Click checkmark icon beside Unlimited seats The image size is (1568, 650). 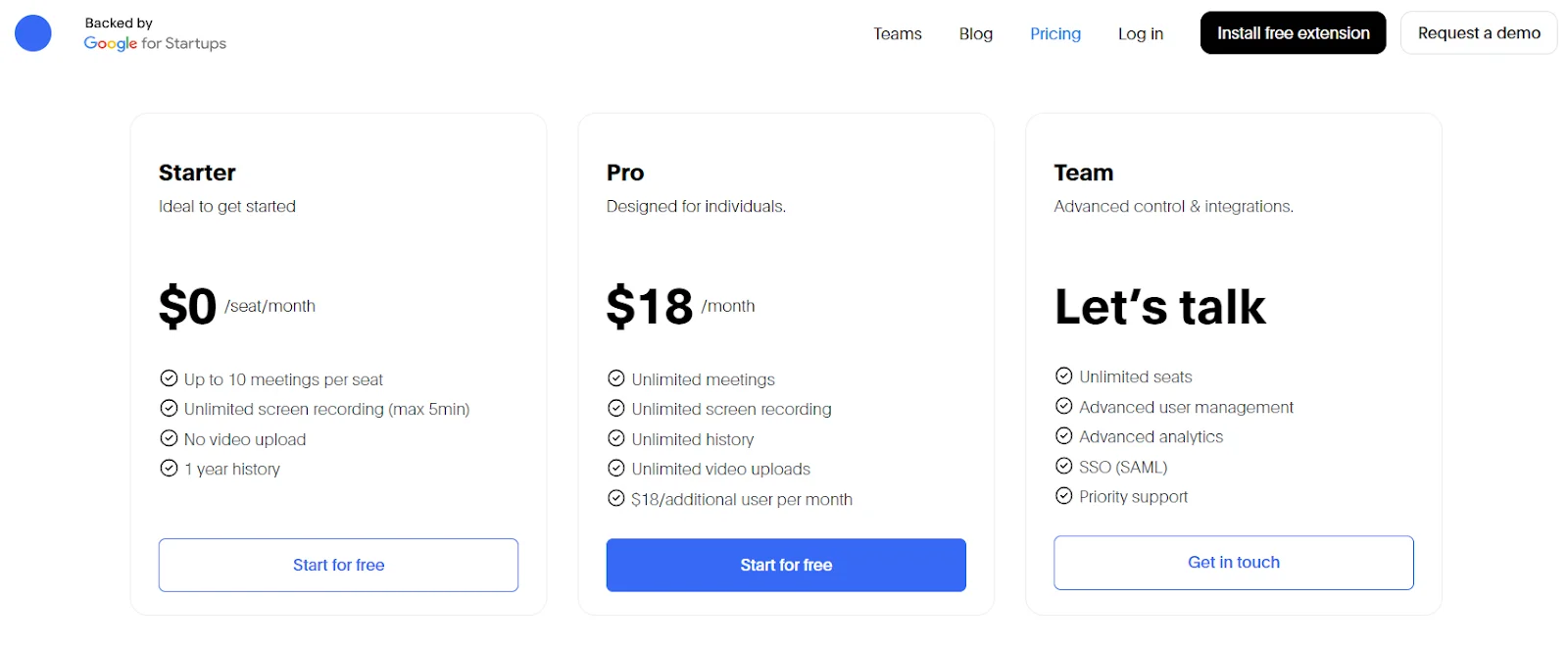click(x=1064, y=375)
